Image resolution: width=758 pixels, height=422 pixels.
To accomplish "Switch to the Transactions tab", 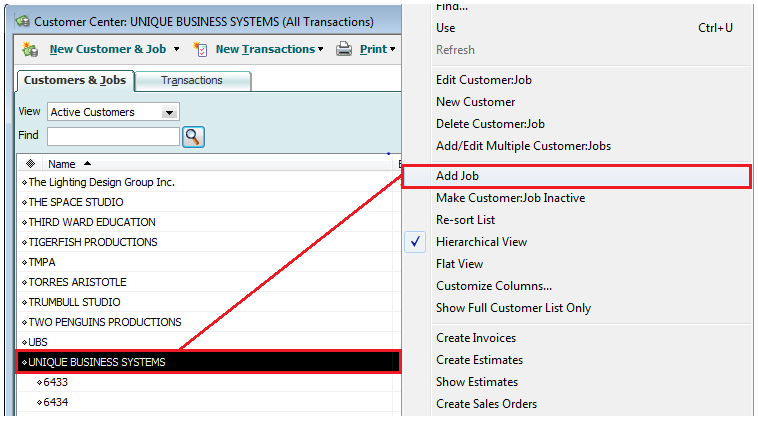I will coord(191,80).
